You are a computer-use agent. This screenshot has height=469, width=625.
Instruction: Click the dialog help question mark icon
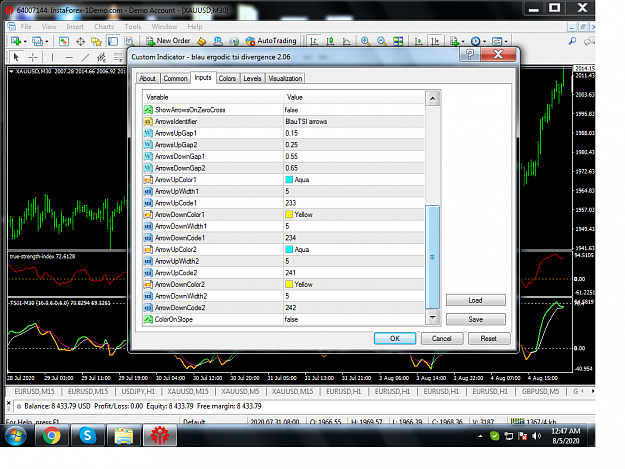pos(470,54)
